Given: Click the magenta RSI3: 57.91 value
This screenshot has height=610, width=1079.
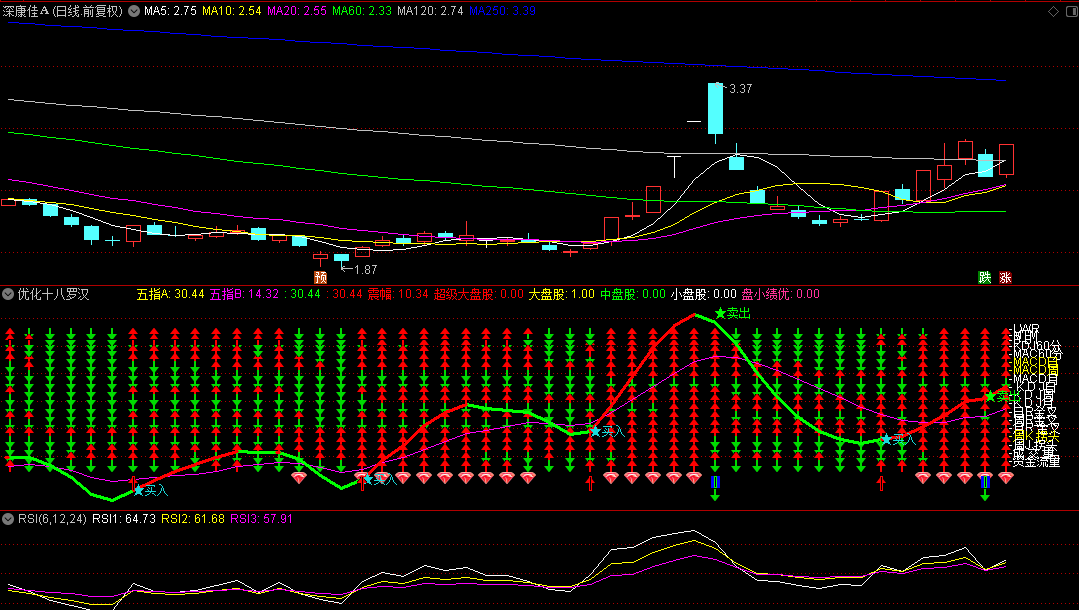Looking at the screenshot, I should click(x=261, y=518).
